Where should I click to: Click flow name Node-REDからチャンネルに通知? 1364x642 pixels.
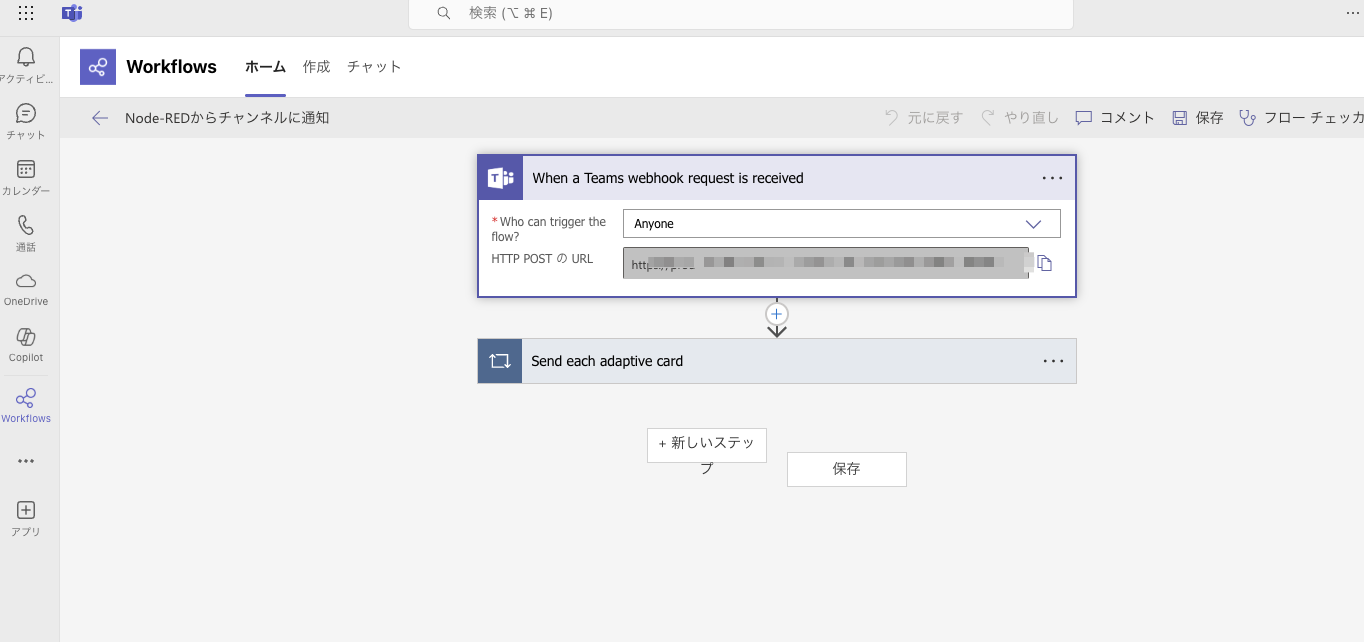tap(227, 118)
